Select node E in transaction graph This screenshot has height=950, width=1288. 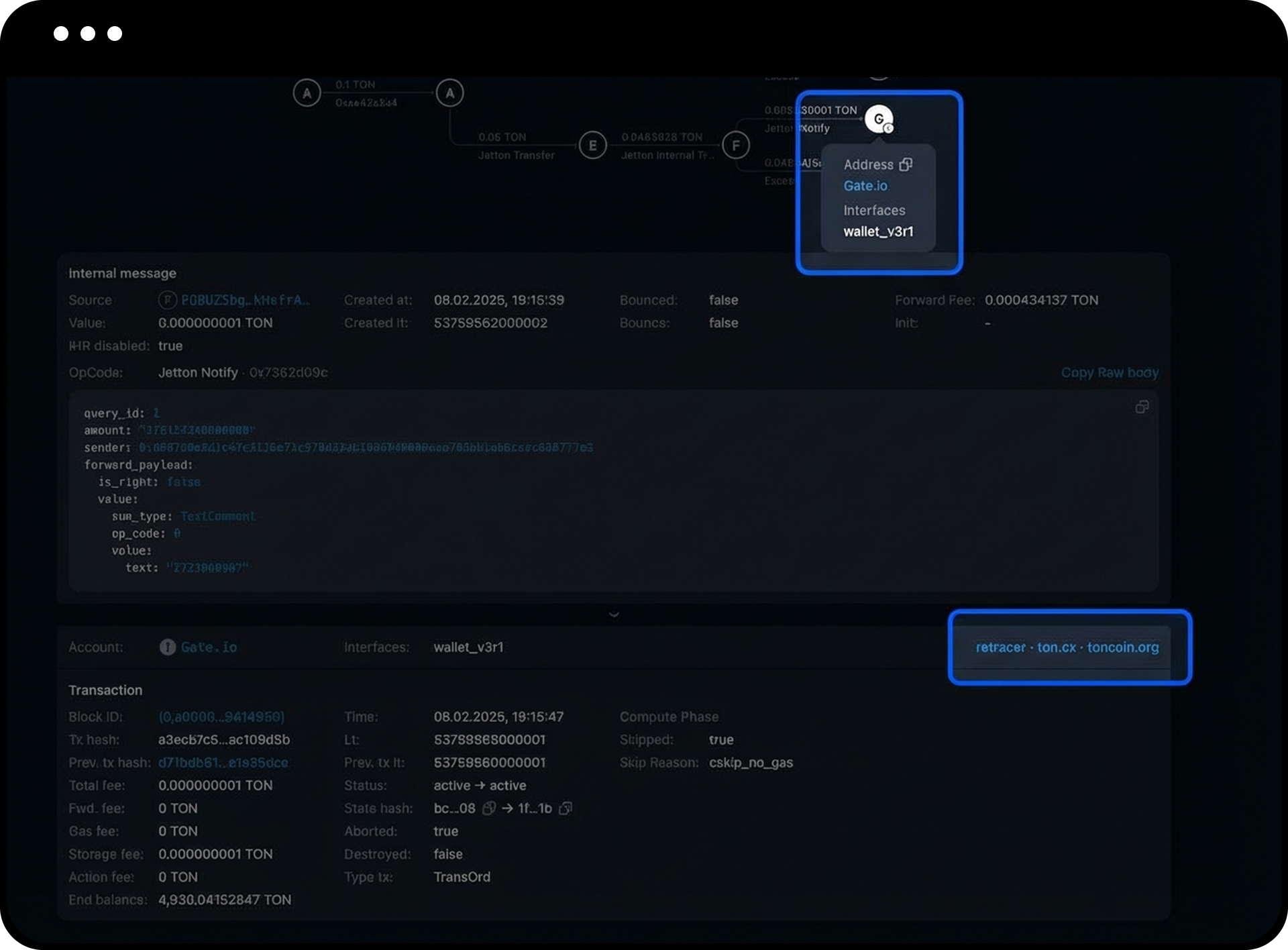point(592,145)
